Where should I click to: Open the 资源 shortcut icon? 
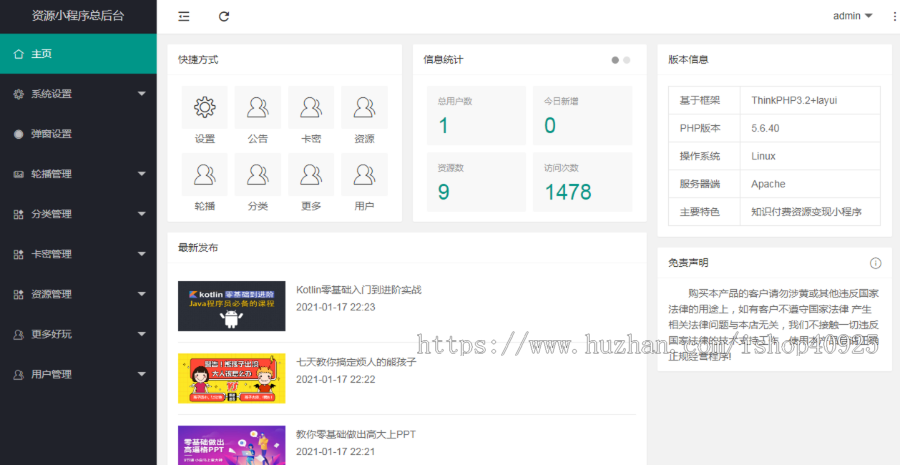[364, 107]
